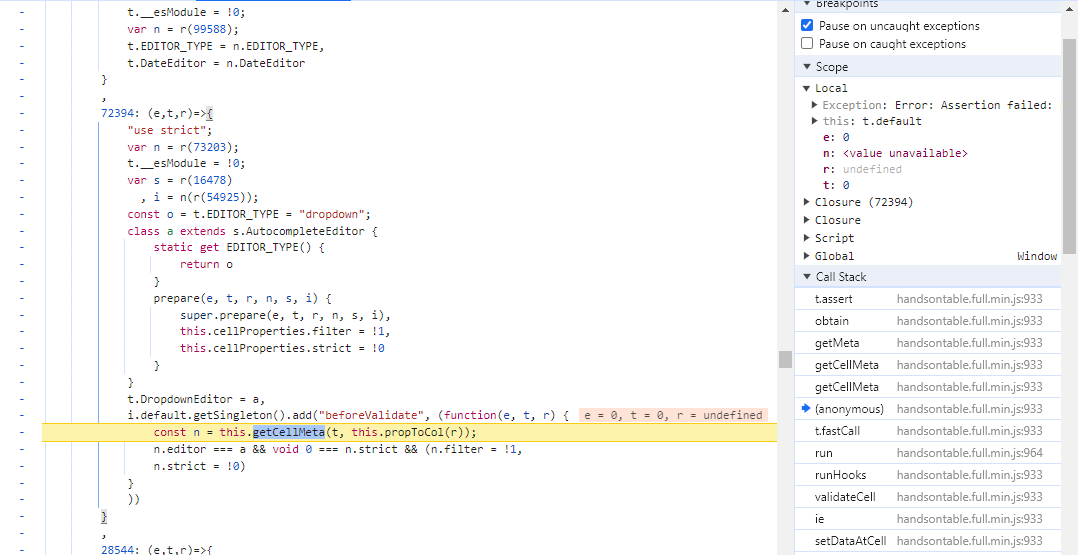Image resolution: width=1078 pixels, height=555 pixels.
Task: Click scope variable t: 0
Action: [836, 185]
